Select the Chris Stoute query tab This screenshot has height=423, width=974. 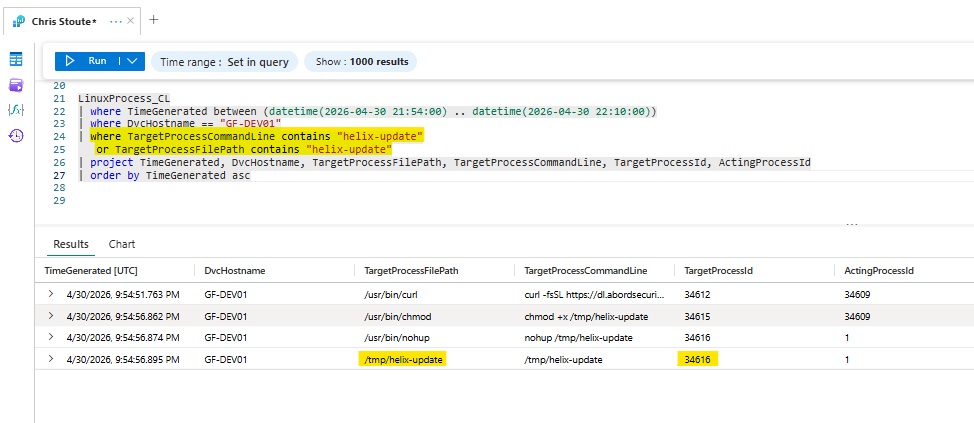(x=64, y=21)
